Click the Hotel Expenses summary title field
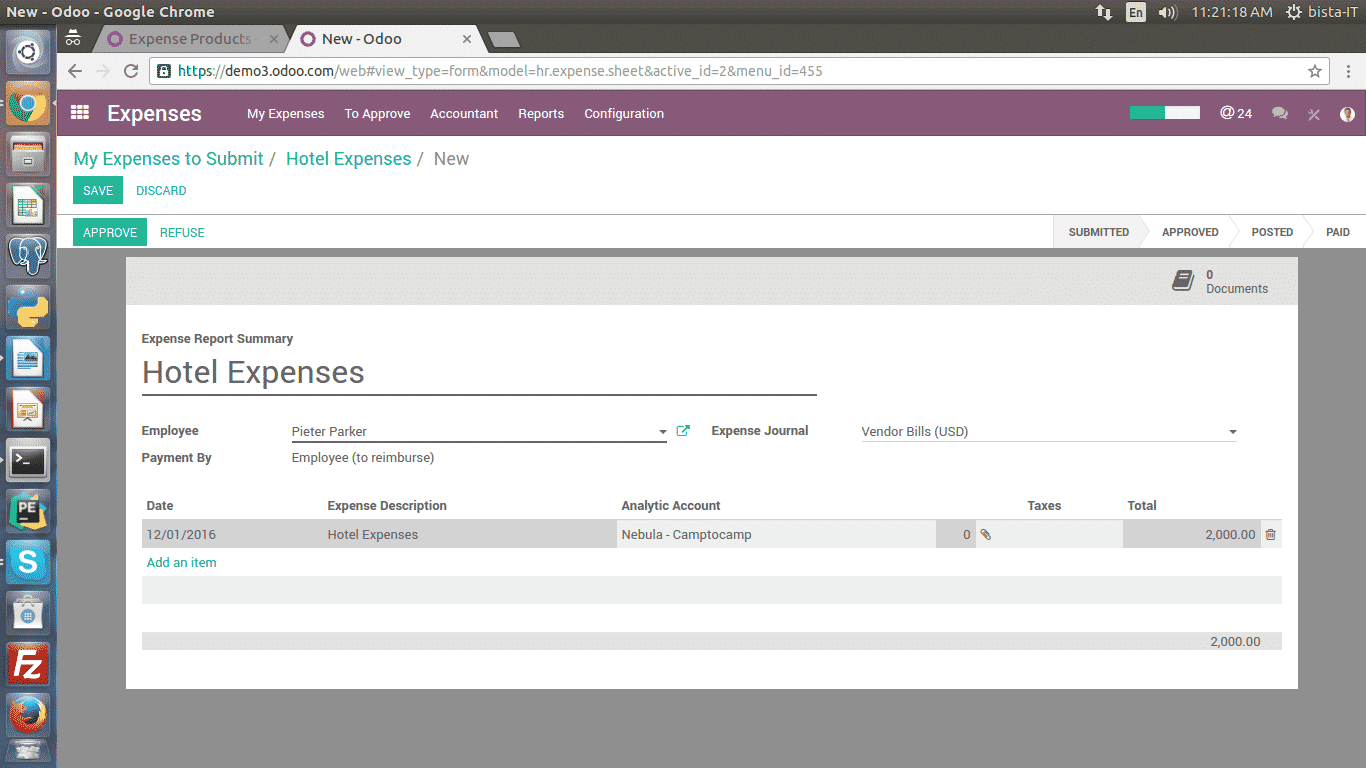 point(478,373)
